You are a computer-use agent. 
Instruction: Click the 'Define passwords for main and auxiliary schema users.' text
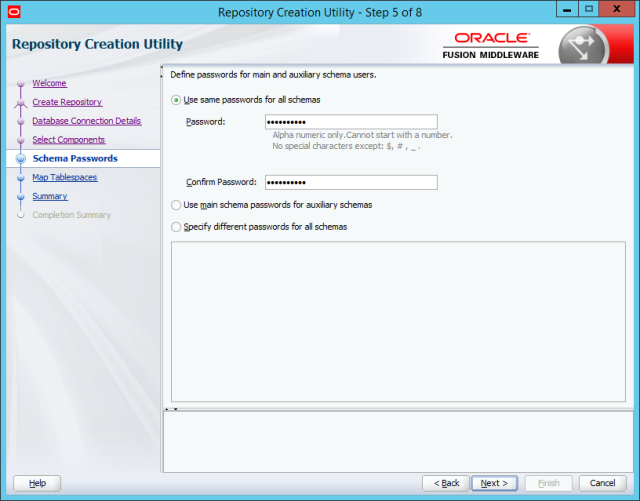coord(273,75)
